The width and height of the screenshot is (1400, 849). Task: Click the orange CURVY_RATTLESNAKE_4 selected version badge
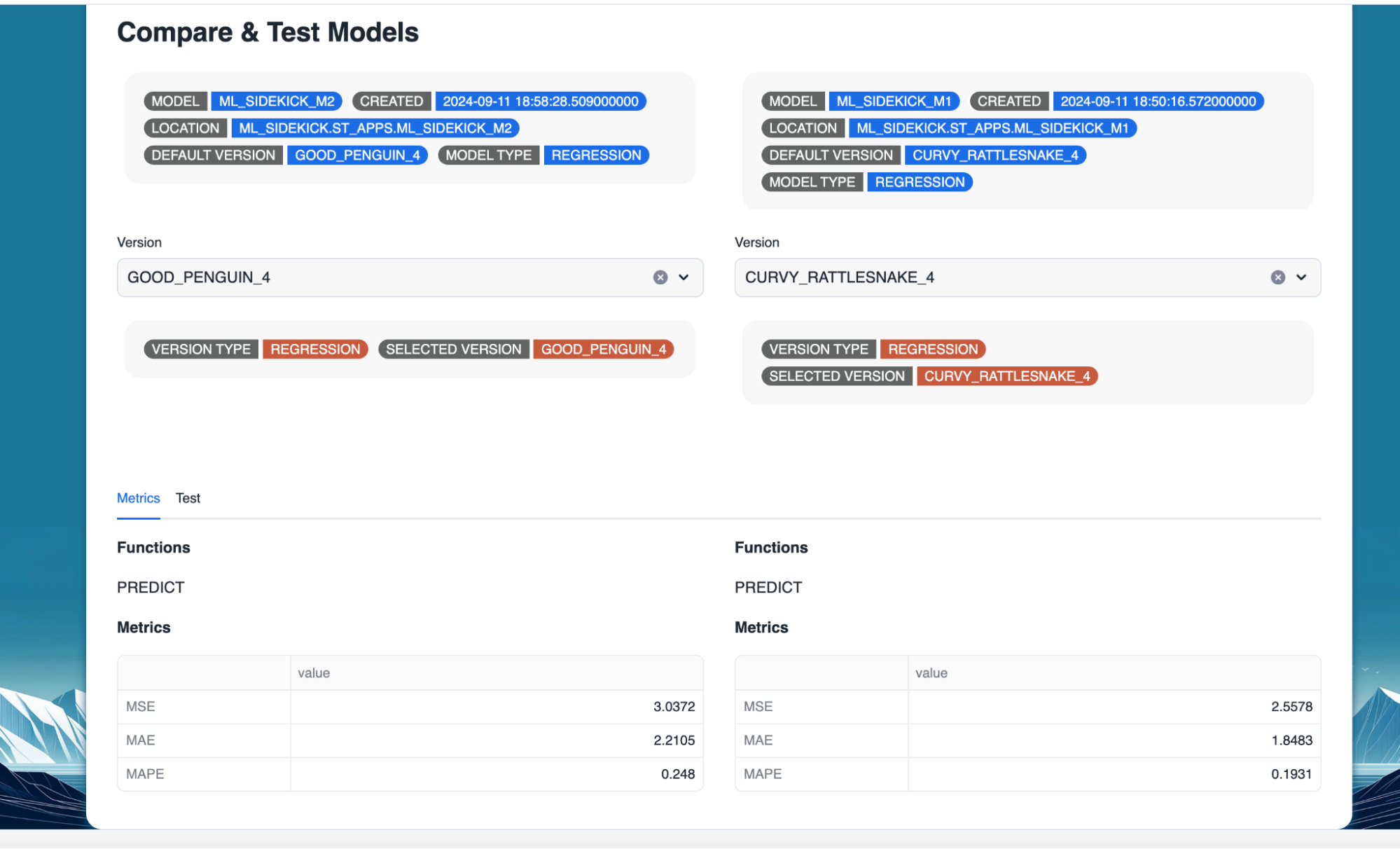[x=1006, y=376]
